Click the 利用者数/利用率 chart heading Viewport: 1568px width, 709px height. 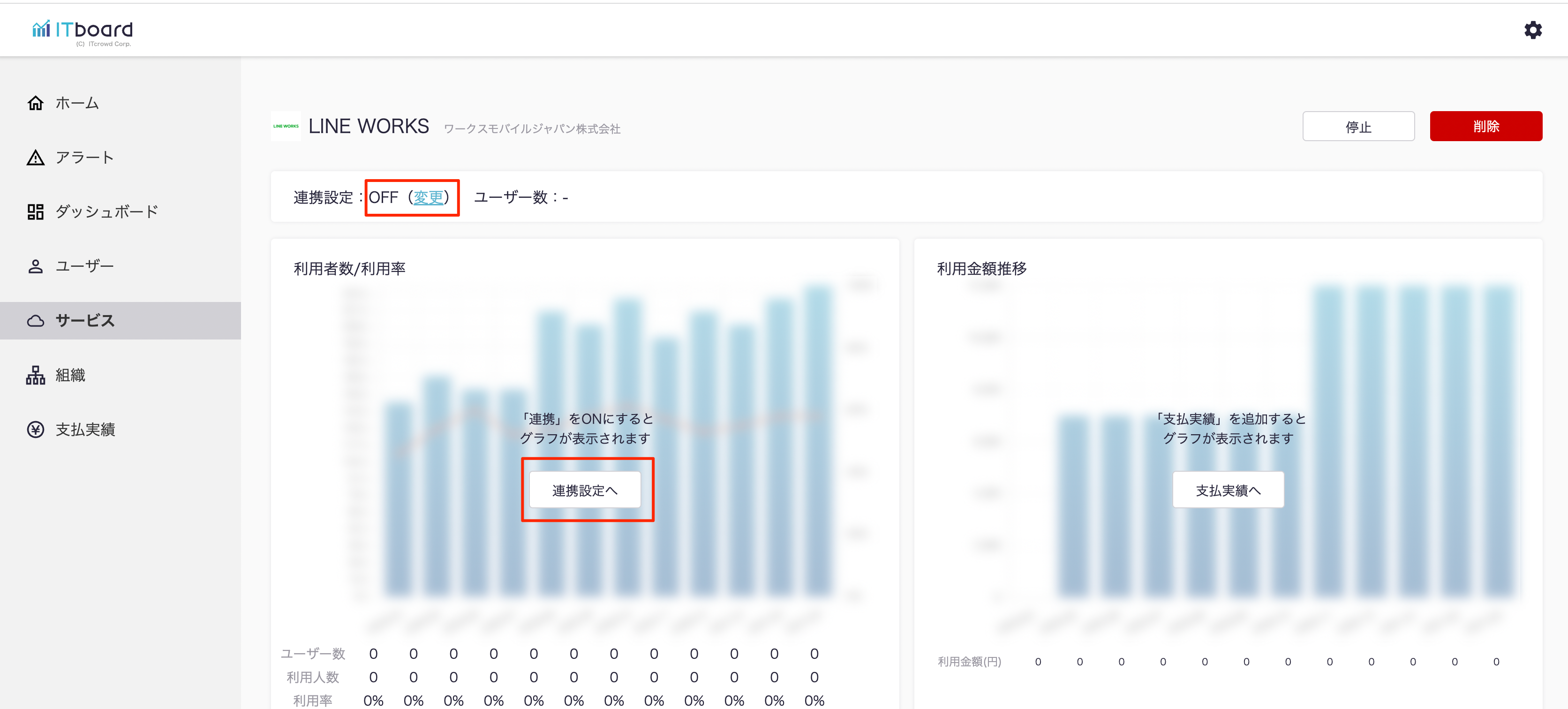[349, 268]
